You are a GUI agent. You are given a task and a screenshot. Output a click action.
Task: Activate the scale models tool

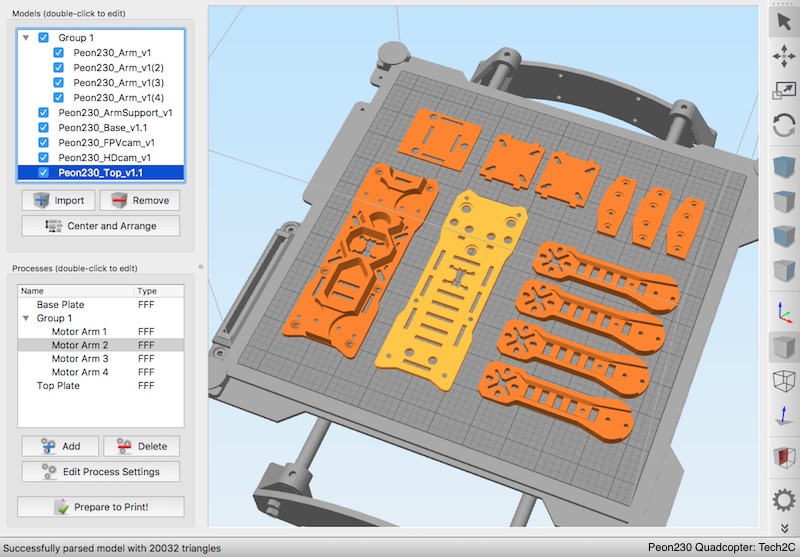(784, 90)
